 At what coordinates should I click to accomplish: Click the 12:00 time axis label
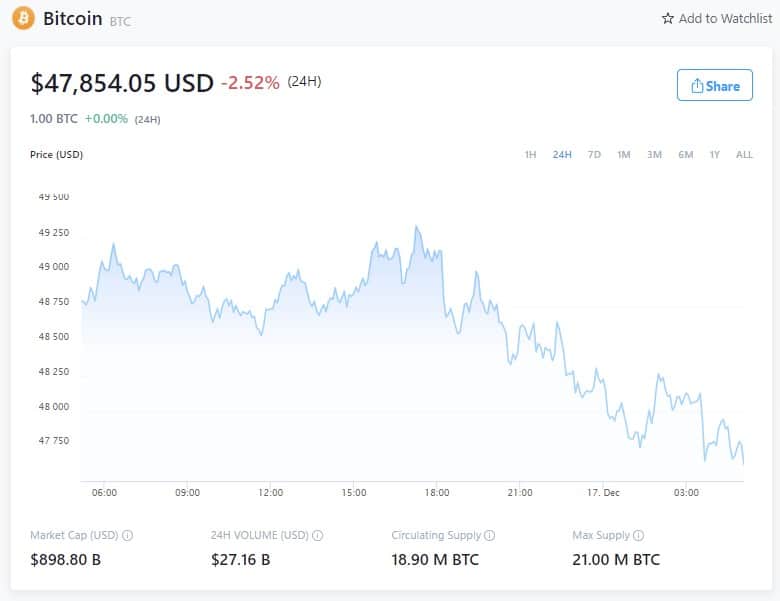[271, 493]
